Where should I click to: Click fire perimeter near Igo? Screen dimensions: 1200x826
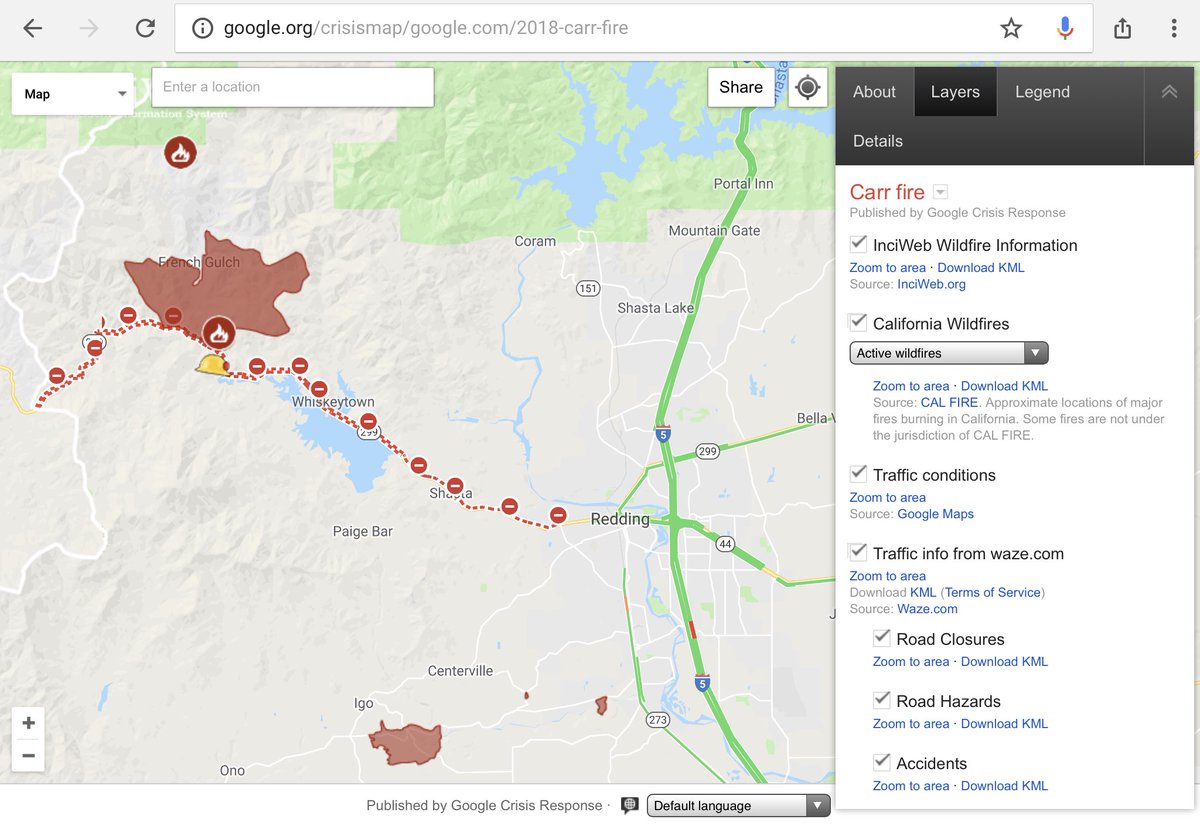click(405, 743)
